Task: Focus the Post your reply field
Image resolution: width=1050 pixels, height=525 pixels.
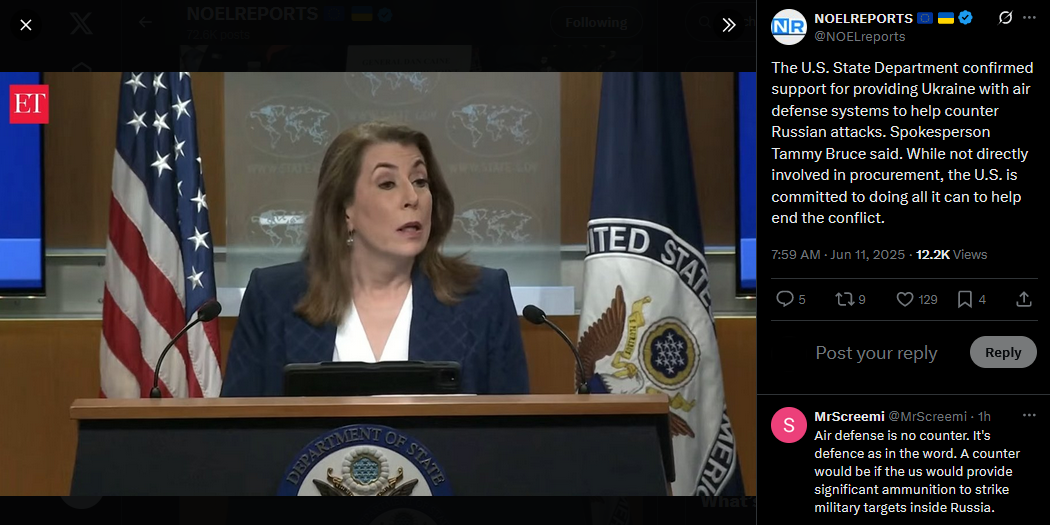Action: [x=876, y=353]
